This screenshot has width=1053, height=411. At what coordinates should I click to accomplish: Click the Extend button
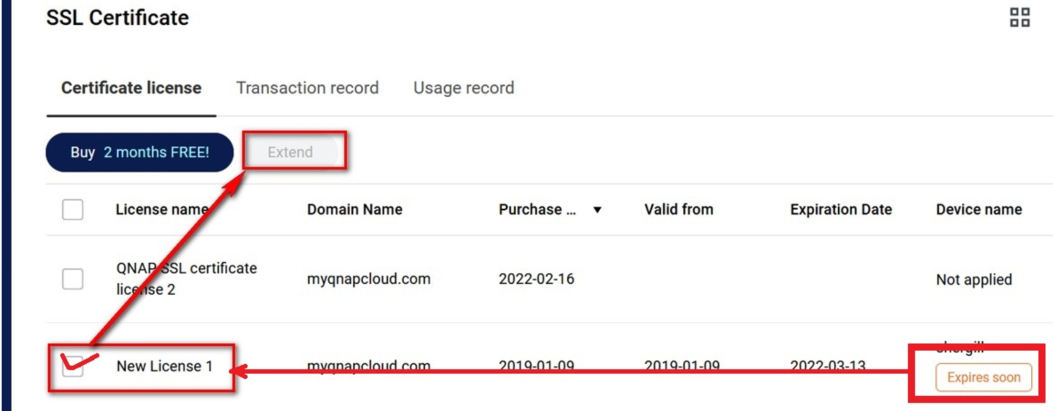(x=290, y=152)
